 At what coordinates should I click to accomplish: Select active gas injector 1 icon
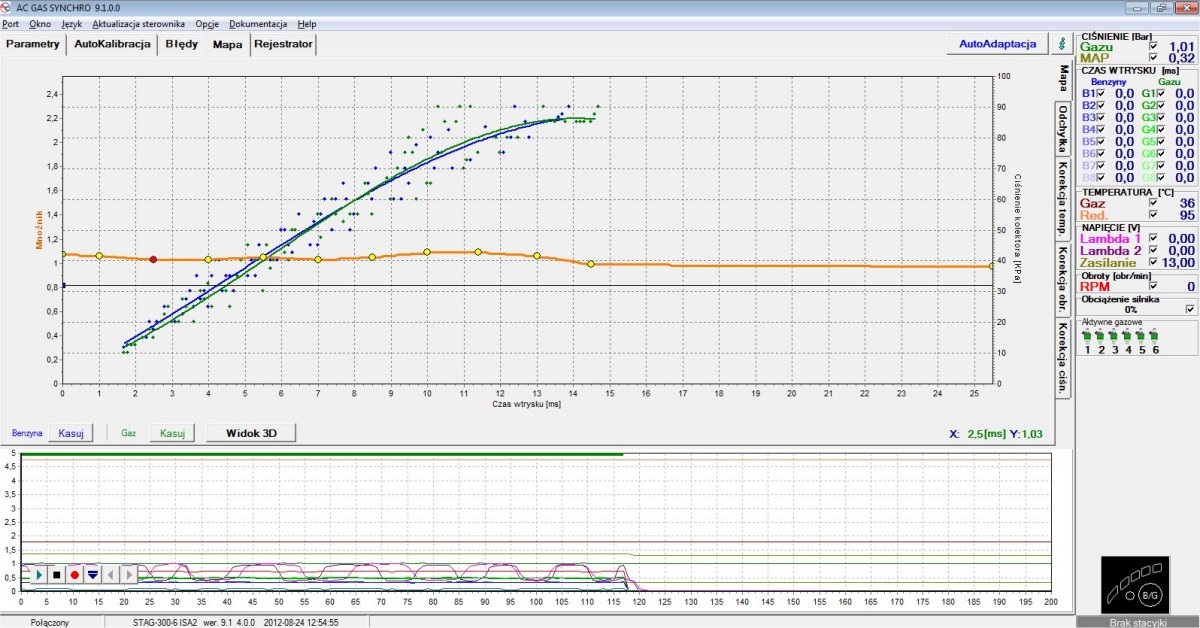[x=1087, y=337]
